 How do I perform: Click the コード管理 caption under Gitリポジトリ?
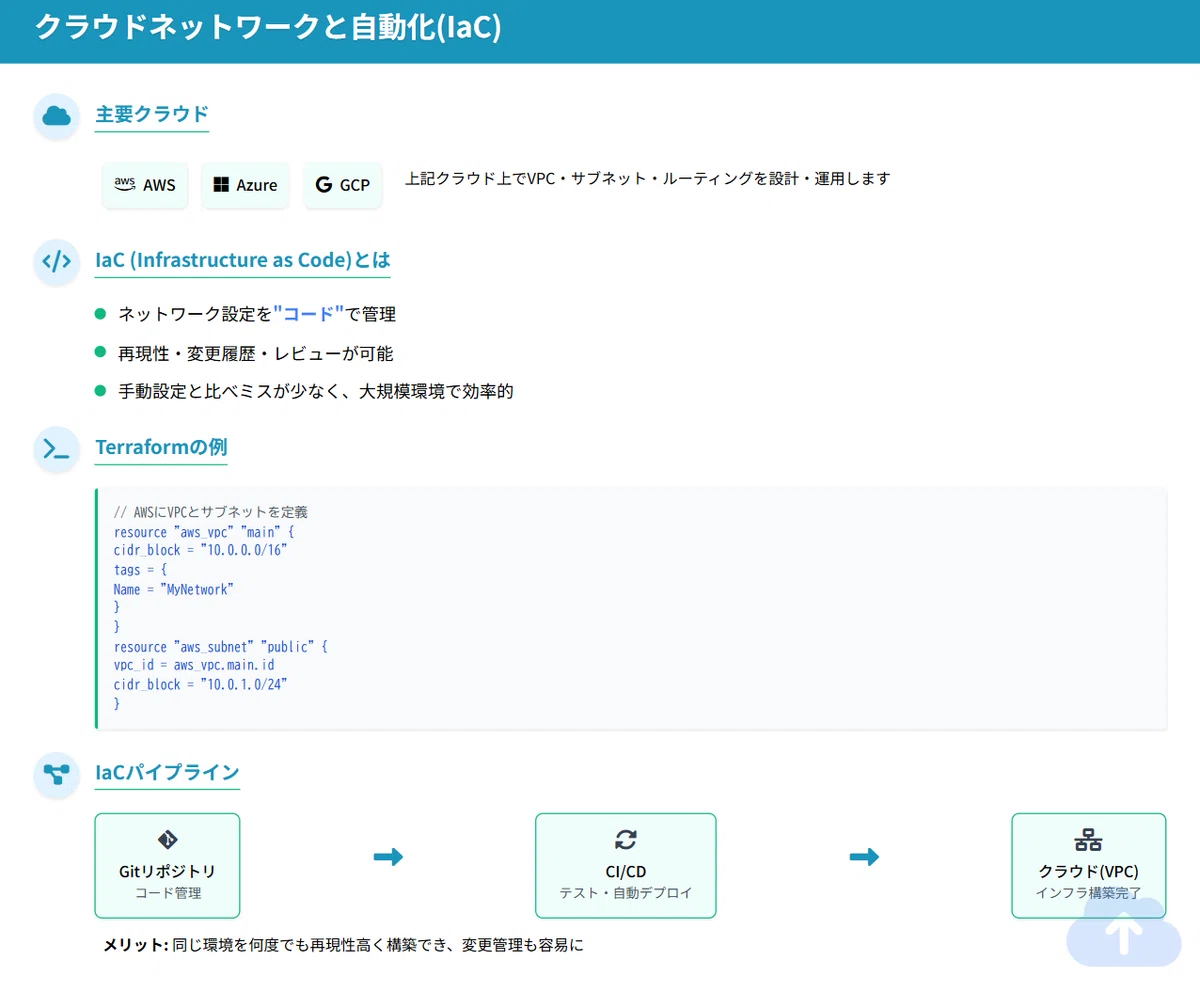click(167, 893)
